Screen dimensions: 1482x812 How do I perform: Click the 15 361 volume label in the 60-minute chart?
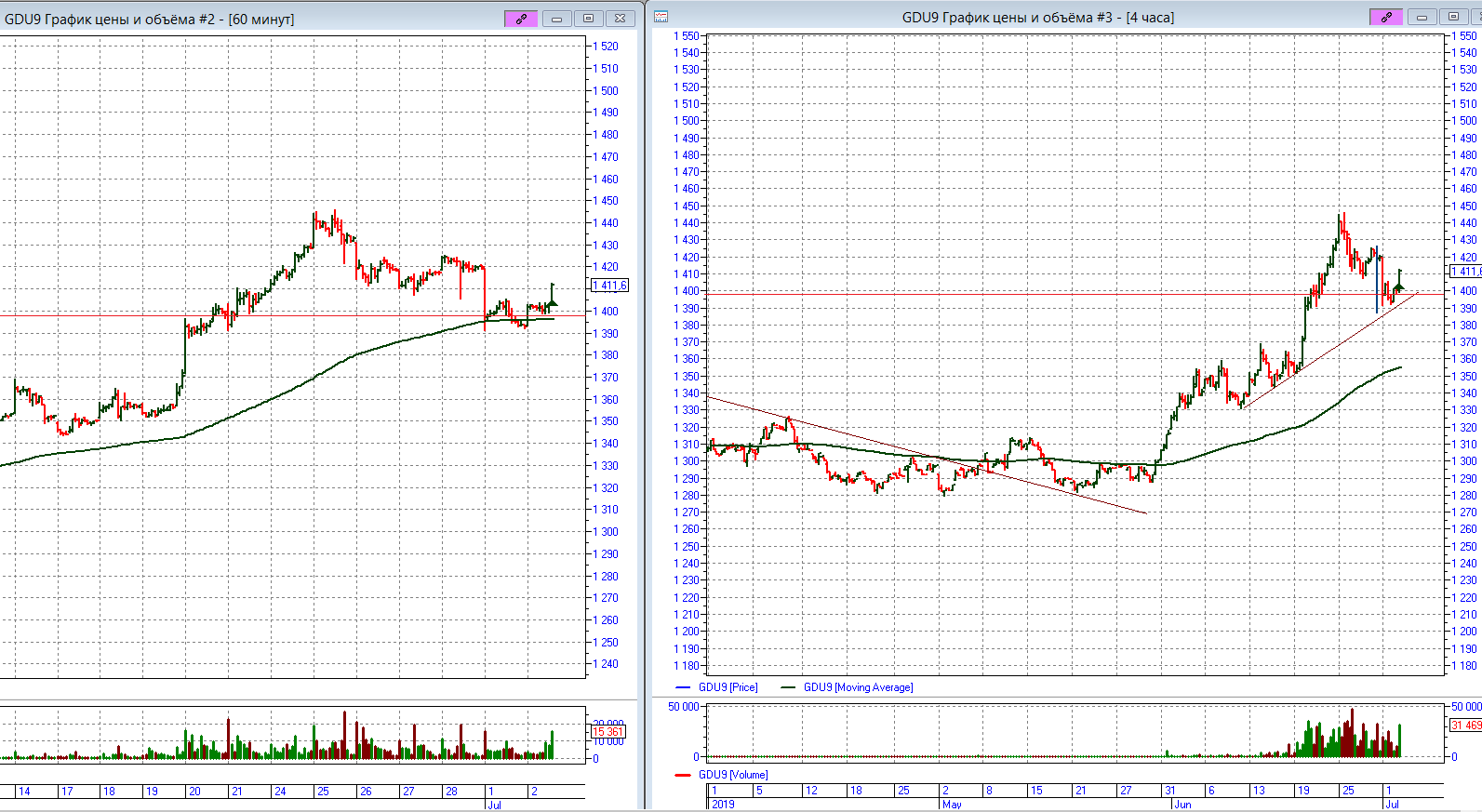point(607,732)
